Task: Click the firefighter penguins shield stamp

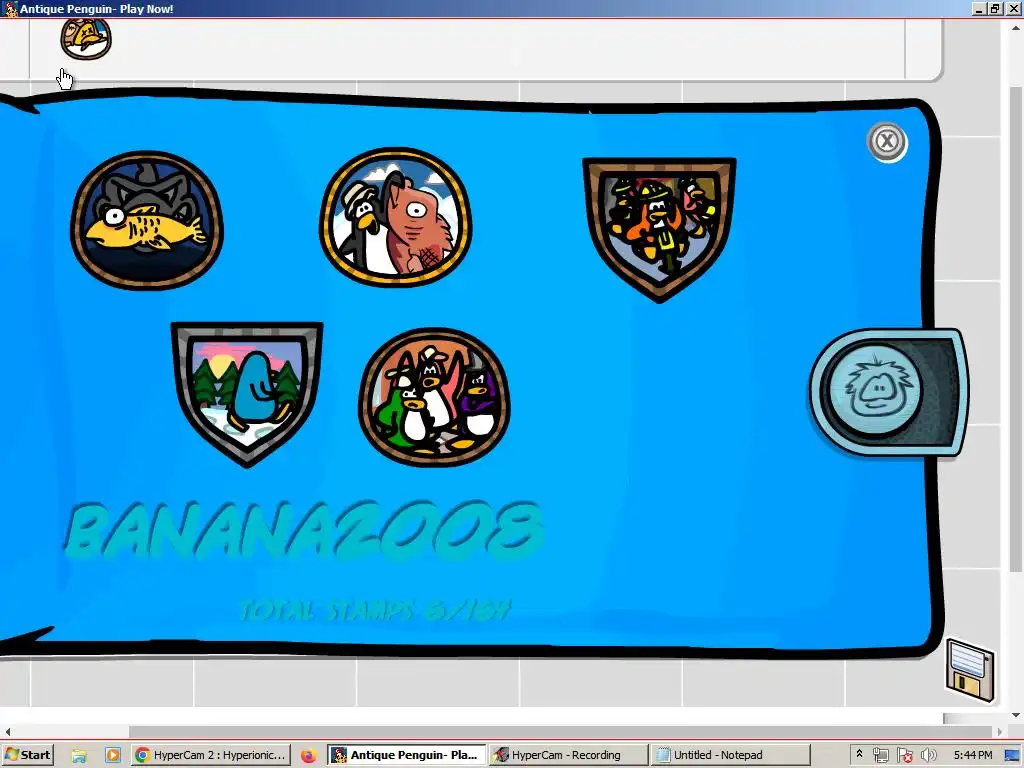Action: tap(660, 229)
